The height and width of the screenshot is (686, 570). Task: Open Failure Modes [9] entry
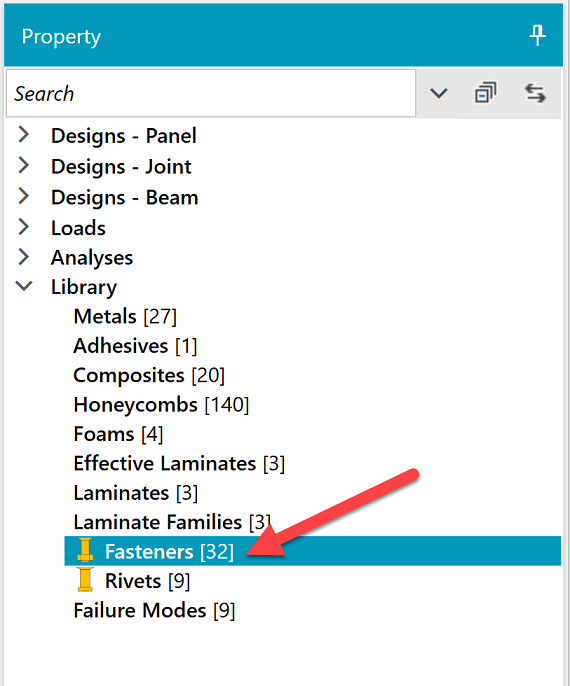154,610
